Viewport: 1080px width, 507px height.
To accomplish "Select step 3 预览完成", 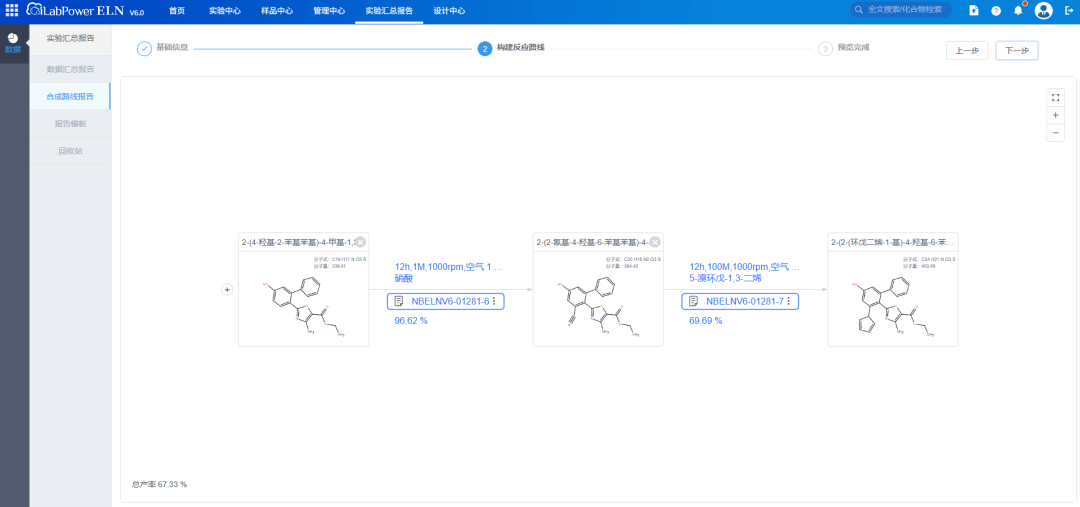I will (x=844, y=48).
